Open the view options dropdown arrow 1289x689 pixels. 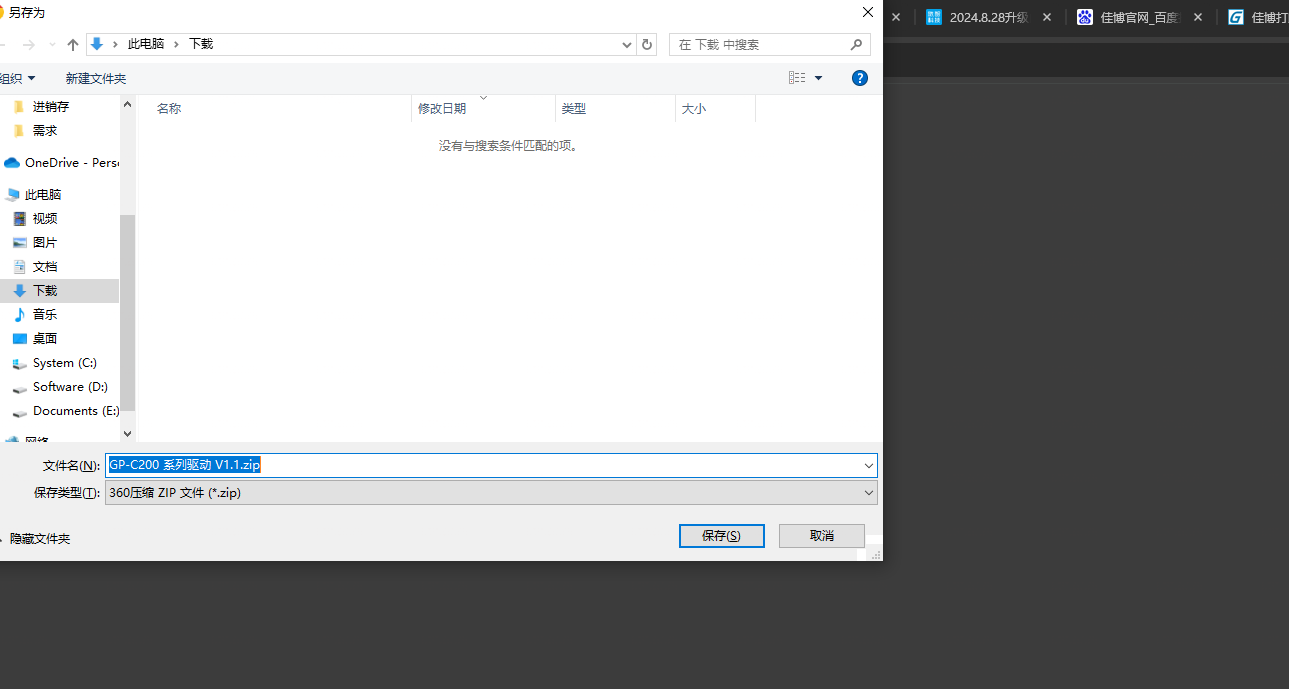[x=819, y=78]
